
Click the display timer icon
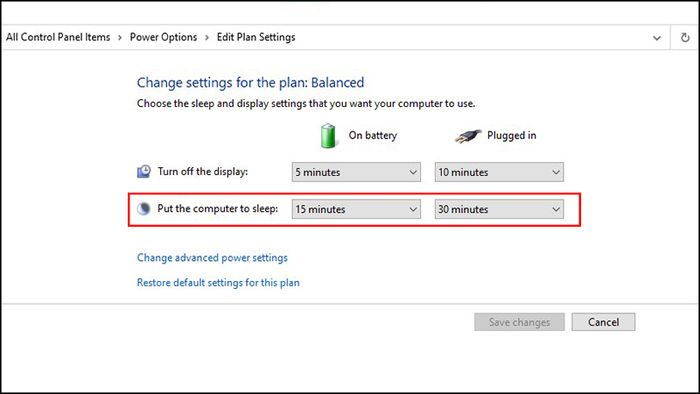tap(144, 171)
